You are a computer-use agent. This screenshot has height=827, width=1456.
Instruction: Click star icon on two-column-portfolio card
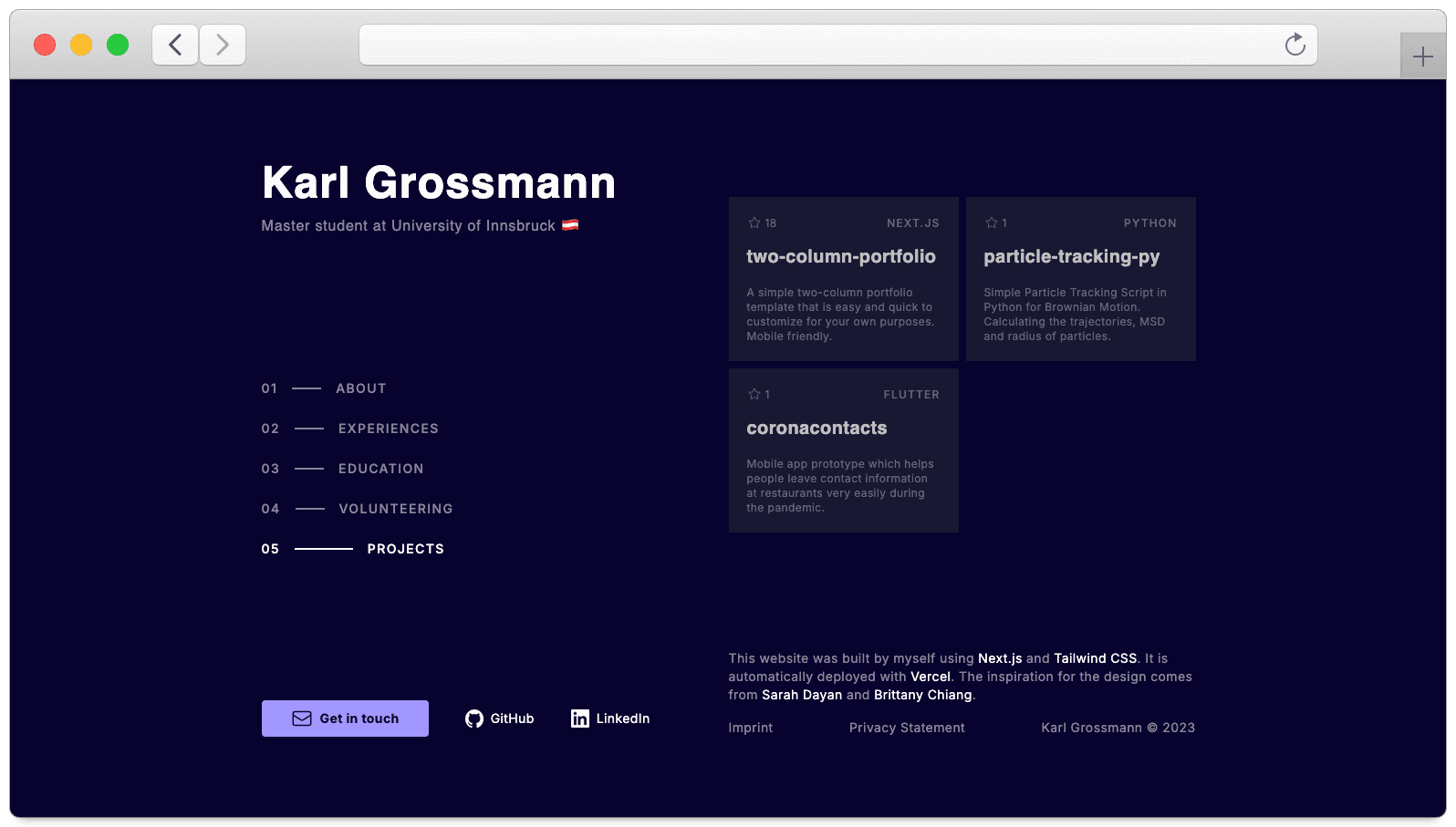tap(754, 222)
